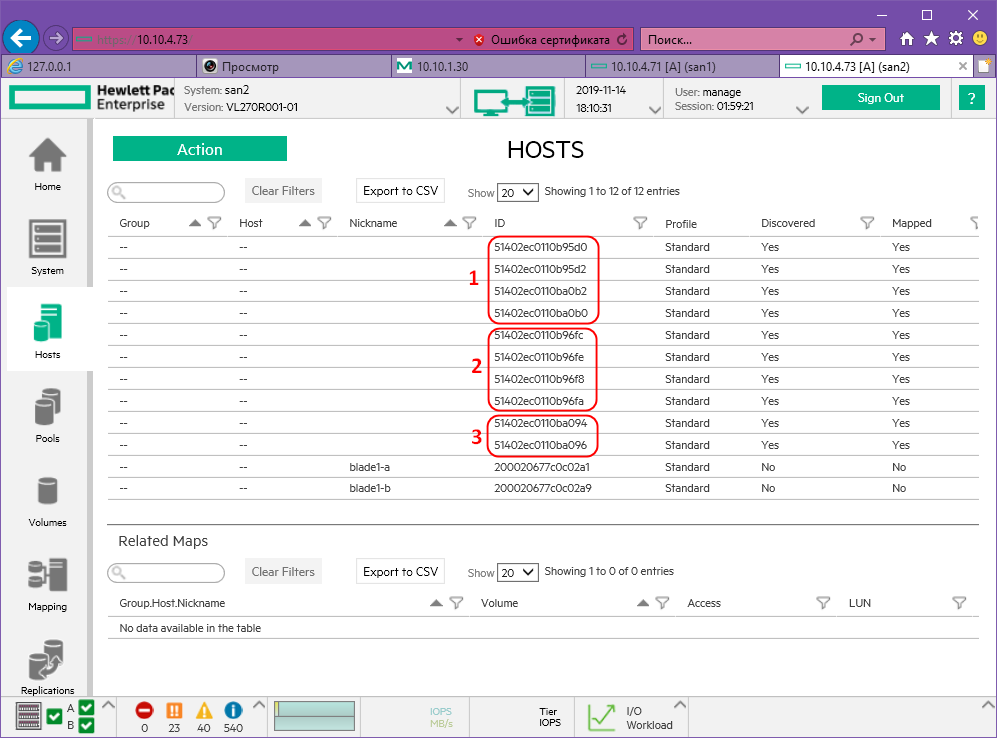Open the address bar history dropdown
Screen dimensions: 997x738
459,39
